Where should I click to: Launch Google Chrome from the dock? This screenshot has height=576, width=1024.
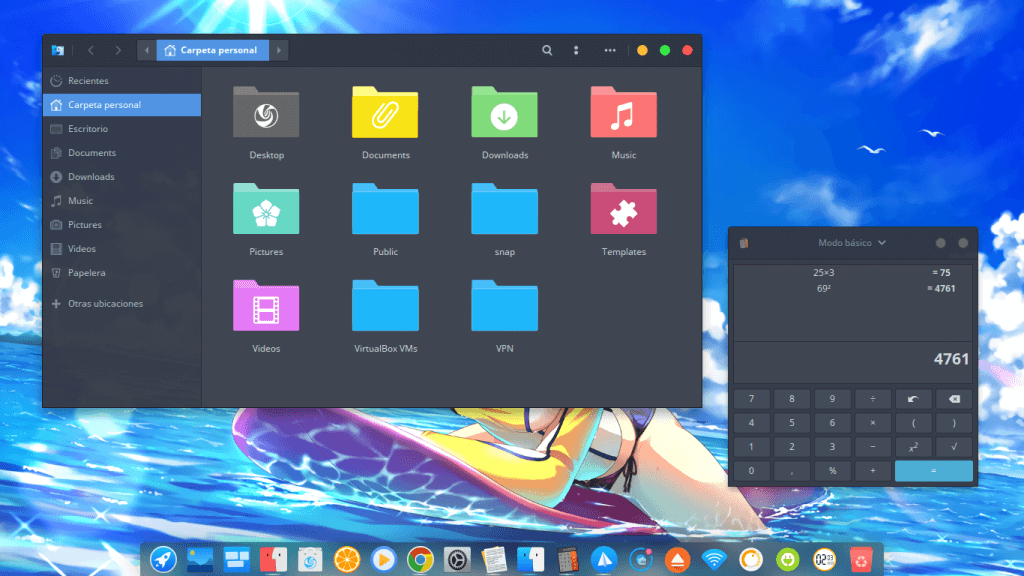tap(420, 560)
